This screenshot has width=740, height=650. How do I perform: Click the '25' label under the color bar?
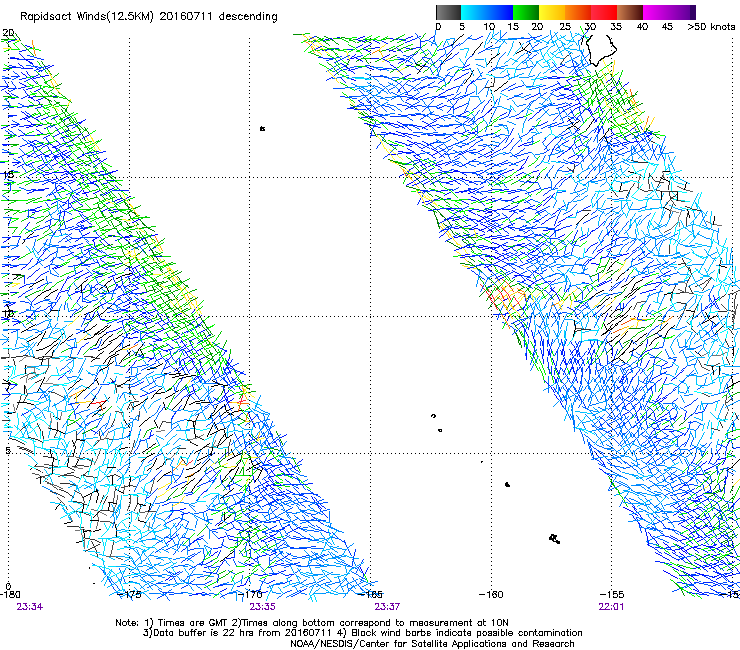(565, 27)
